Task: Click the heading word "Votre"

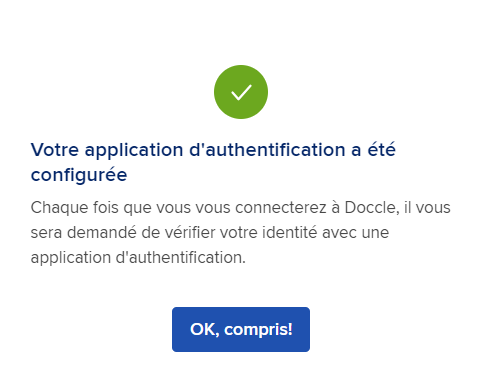Action: point(55,150)
